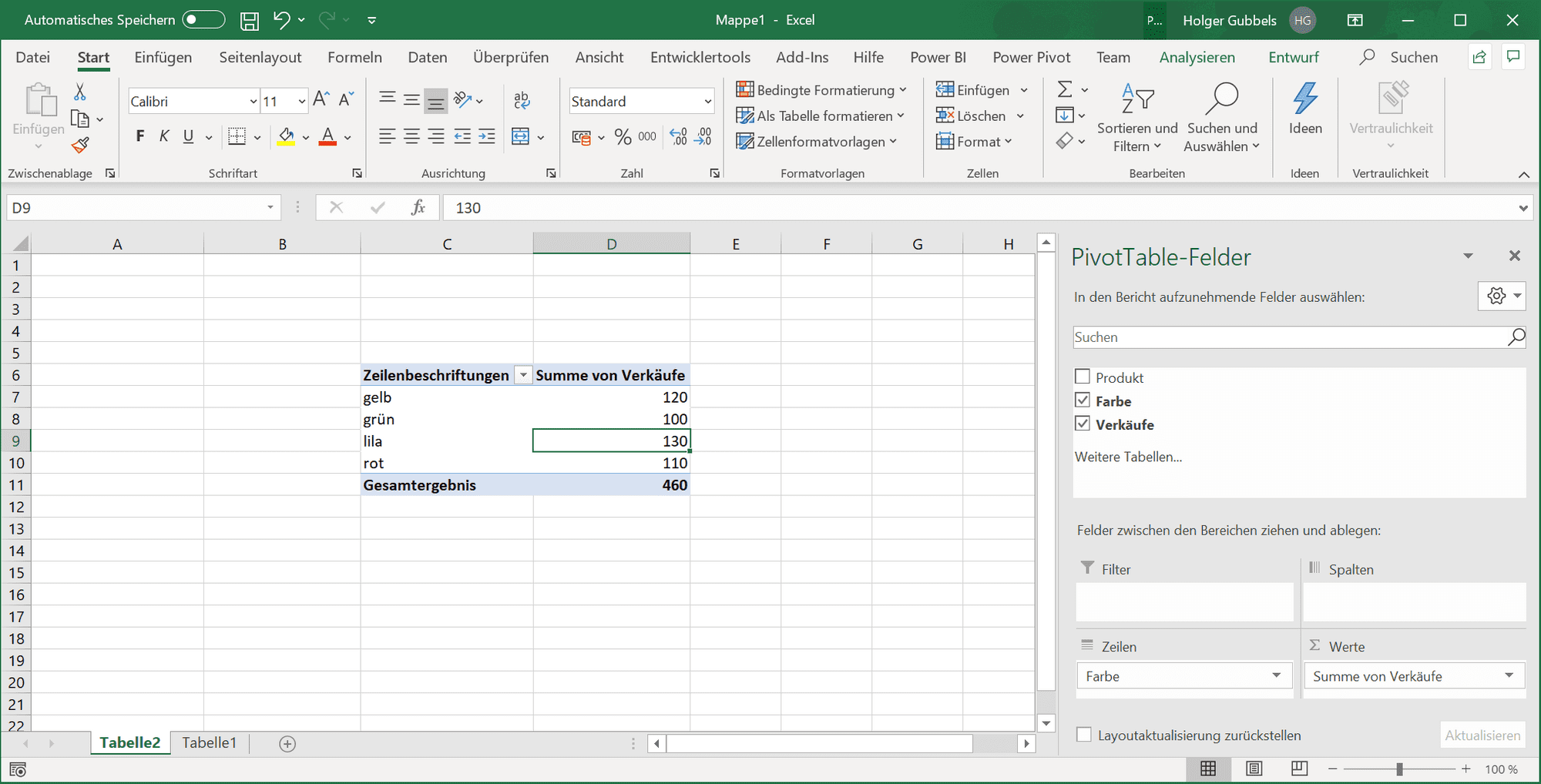Screen dimensions: 1541x784
Task: Switch to the Daten ribbon tab
Action: (x=428, y=57)
